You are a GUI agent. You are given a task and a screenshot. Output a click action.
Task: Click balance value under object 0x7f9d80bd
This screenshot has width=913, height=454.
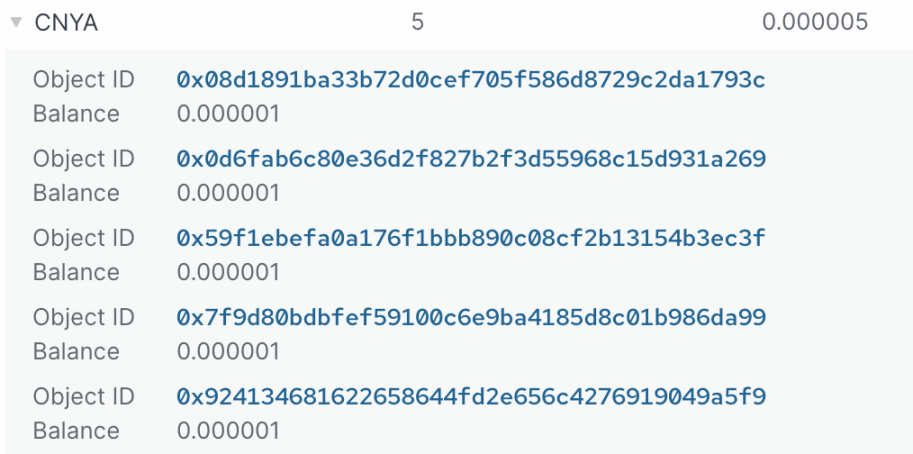point(228,351)
